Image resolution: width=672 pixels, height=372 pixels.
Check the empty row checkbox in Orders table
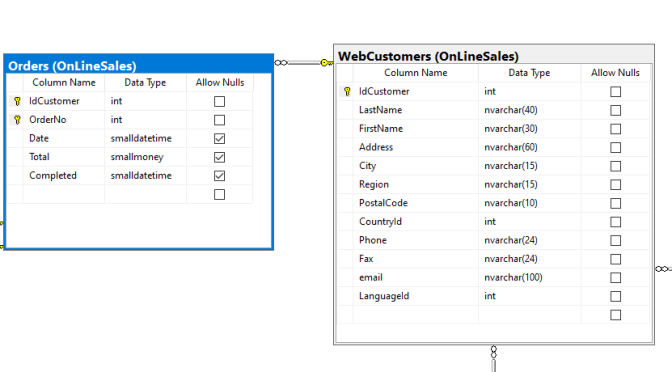click(x=219, y=195)
